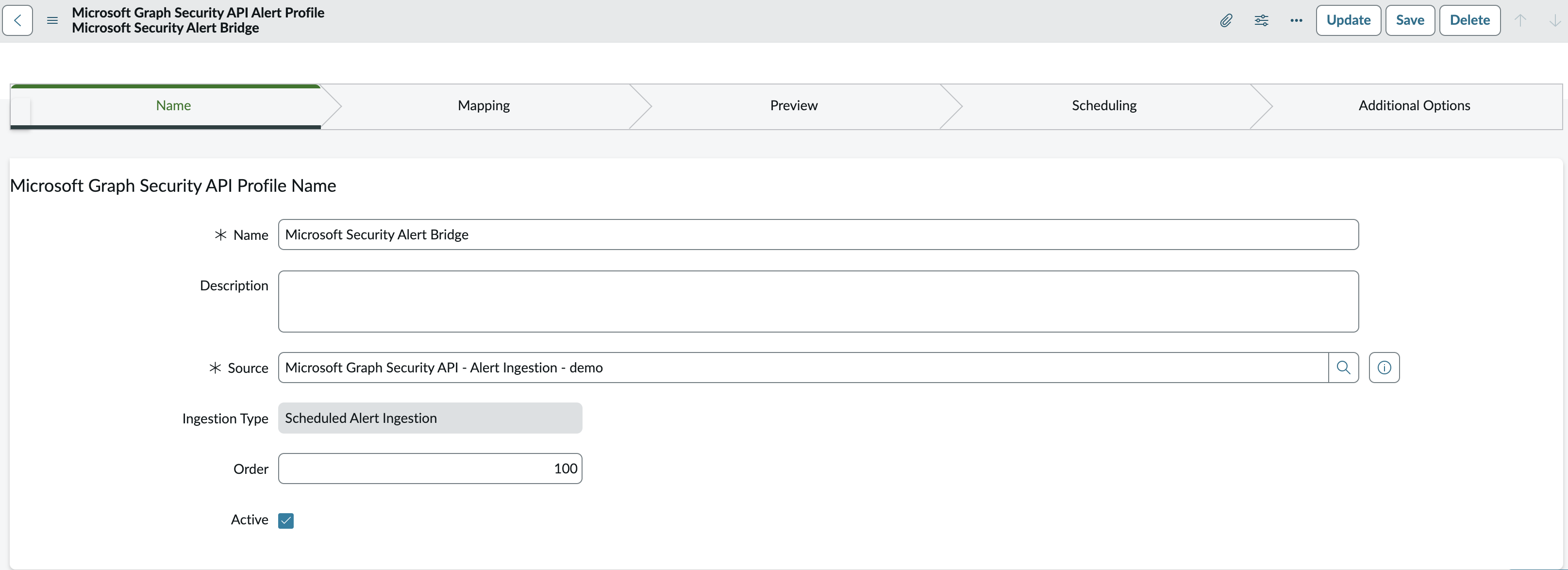This screenshot has width=1568, height=570.
Task: Go to the previous record up arrow
Action: tap(1520, 20)
